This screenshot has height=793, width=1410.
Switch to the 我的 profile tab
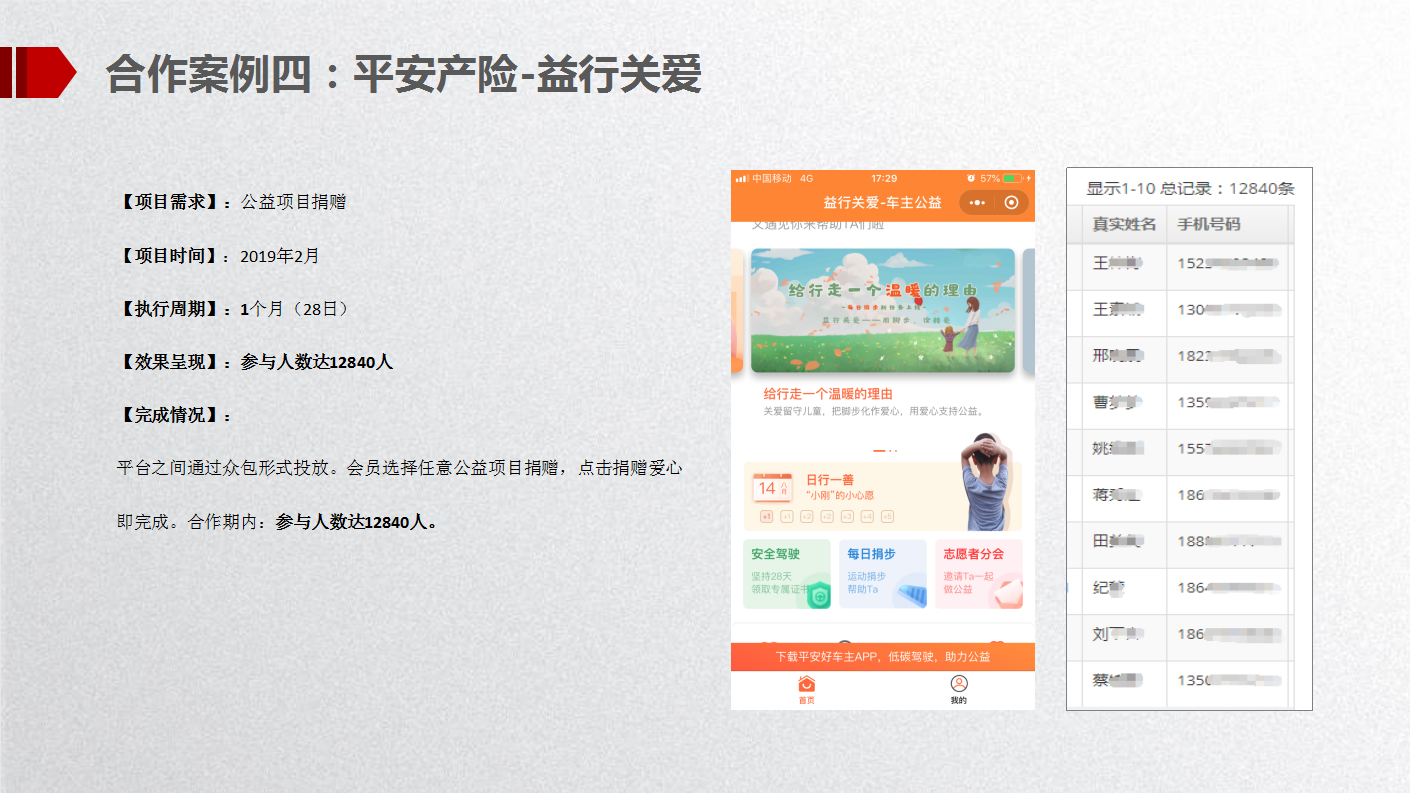click(x=959, y=690)
